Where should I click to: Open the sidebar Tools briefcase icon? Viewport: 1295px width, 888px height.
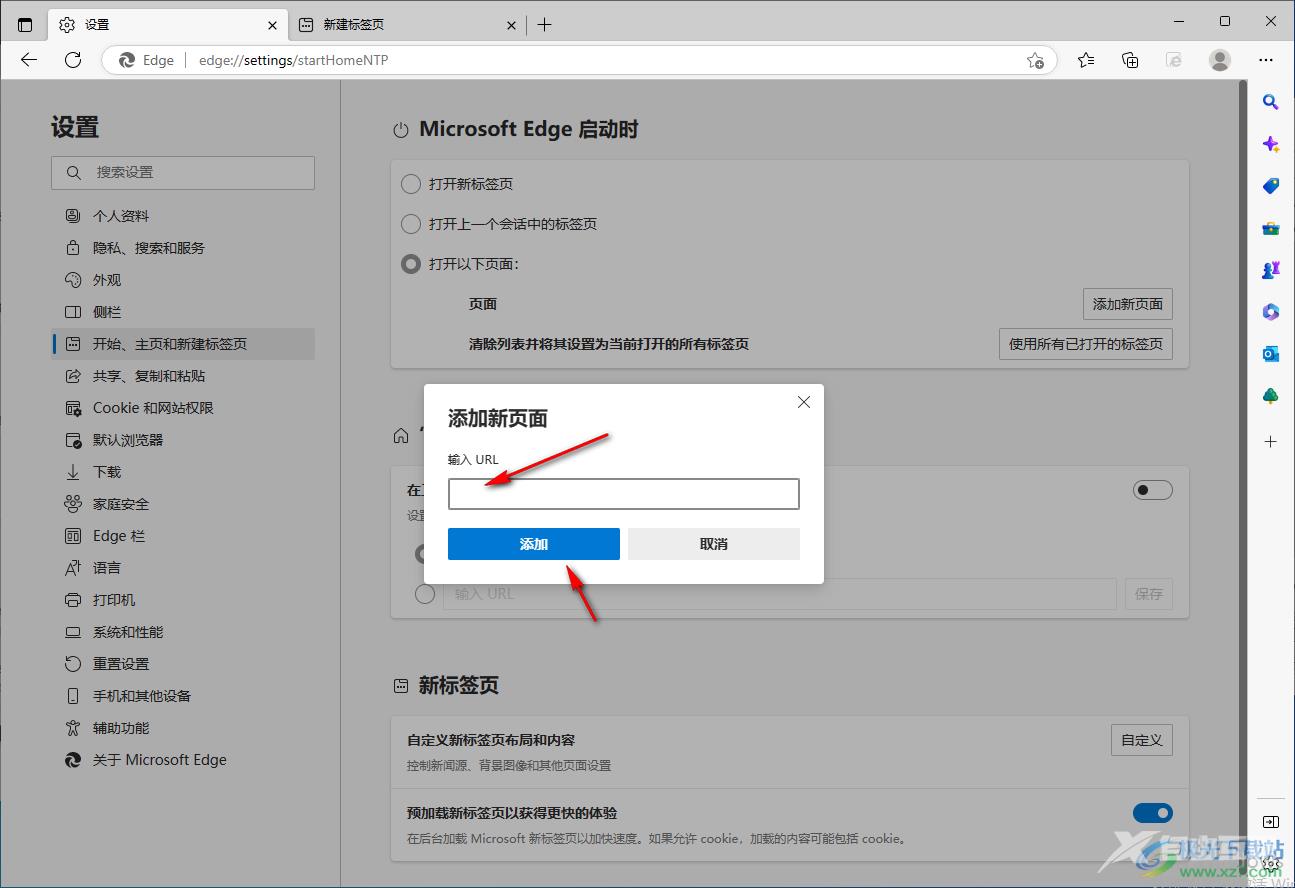[x=1270, y=228]
